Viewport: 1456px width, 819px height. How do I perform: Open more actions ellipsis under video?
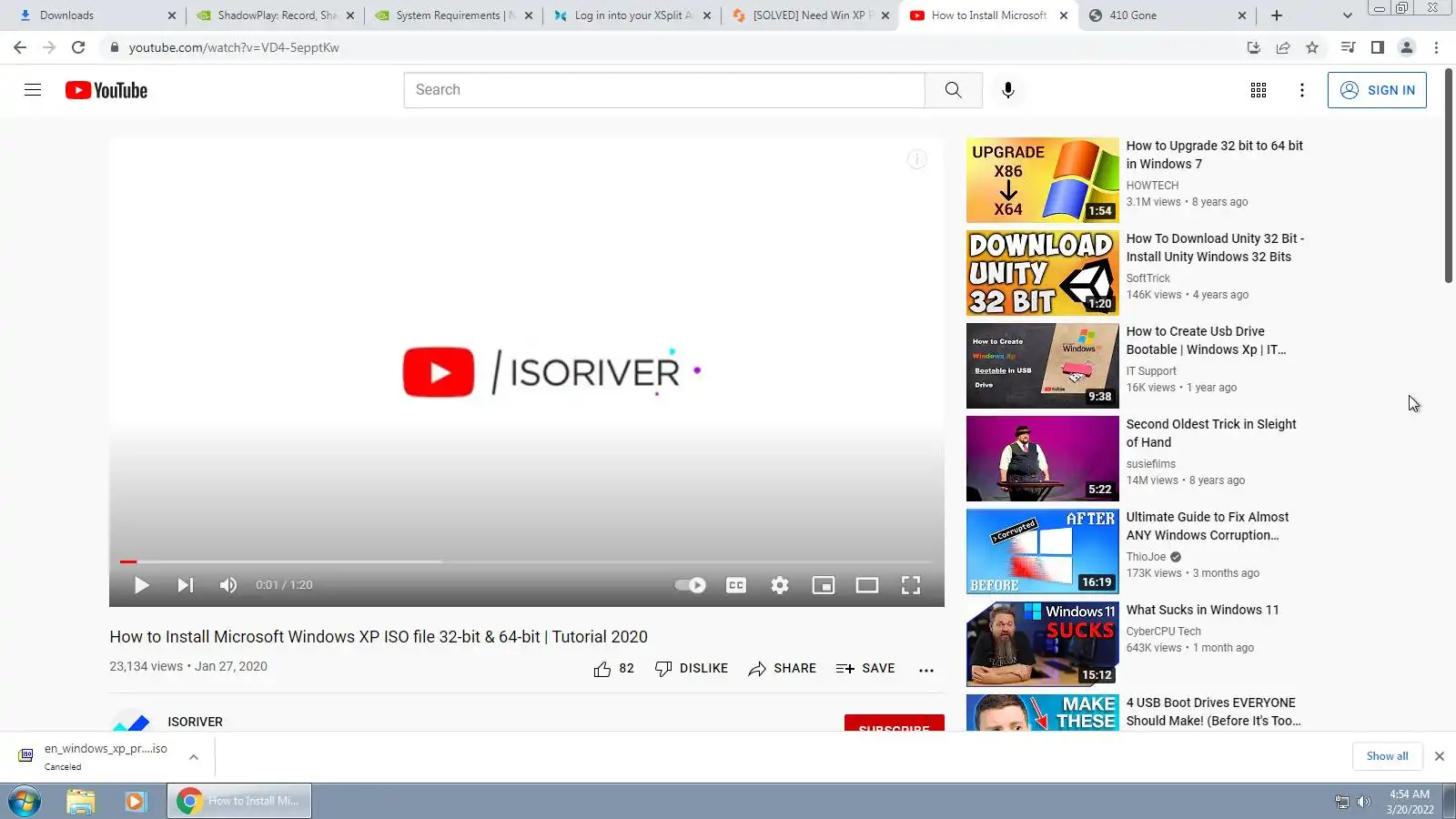pos(926,670)
